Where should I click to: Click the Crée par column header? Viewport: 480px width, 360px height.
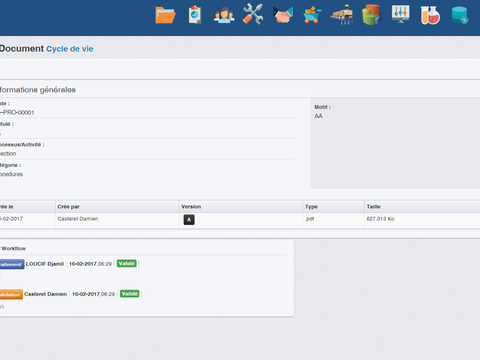pyautogui.click(x=68, y=207)
